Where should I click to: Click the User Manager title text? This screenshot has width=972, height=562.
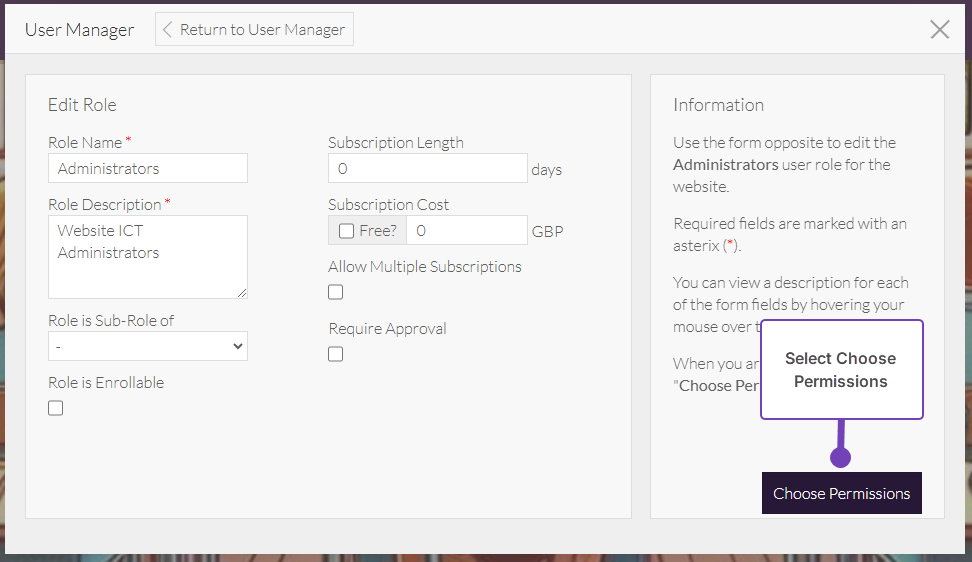79,30
